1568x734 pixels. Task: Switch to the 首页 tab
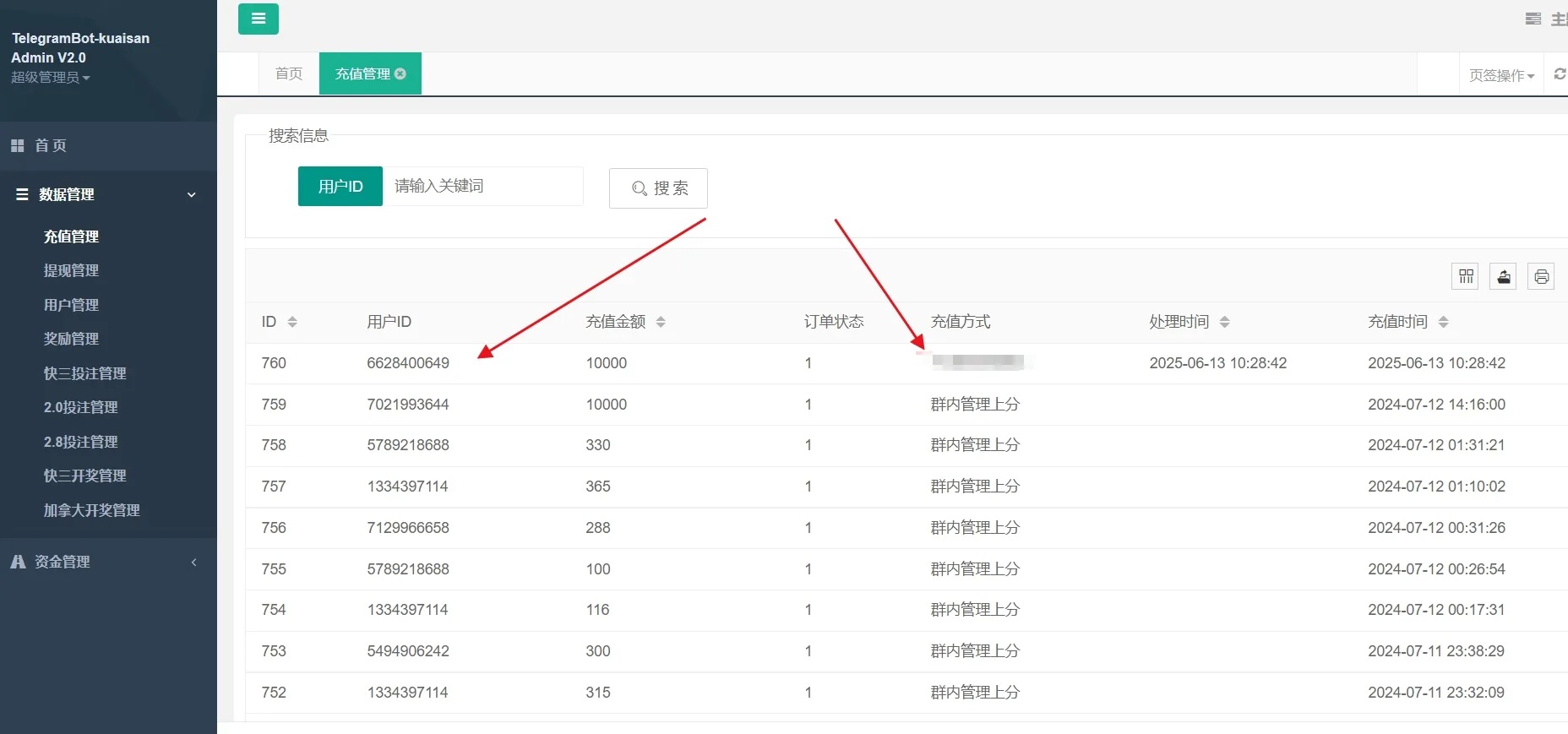tap(289, 73)
